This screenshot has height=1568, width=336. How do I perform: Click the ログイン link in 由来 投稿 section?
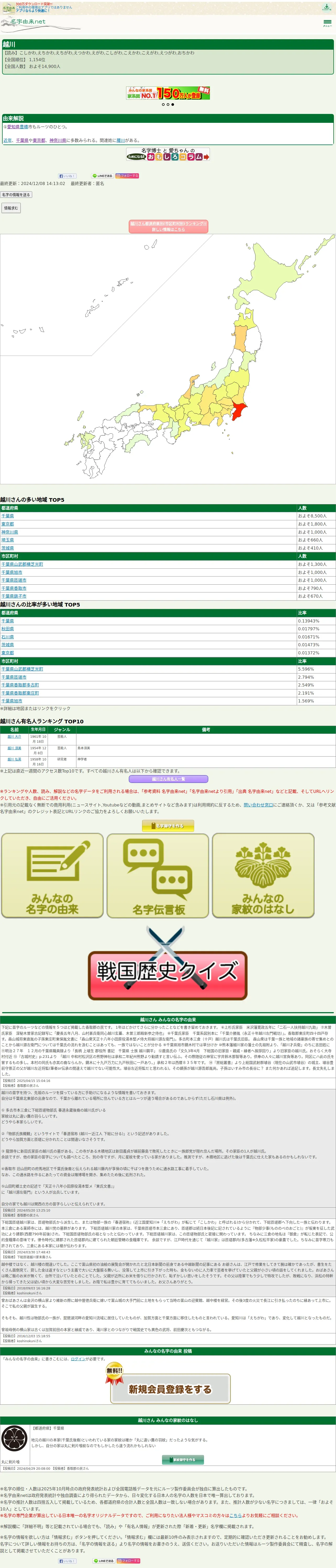point(78,1359)
